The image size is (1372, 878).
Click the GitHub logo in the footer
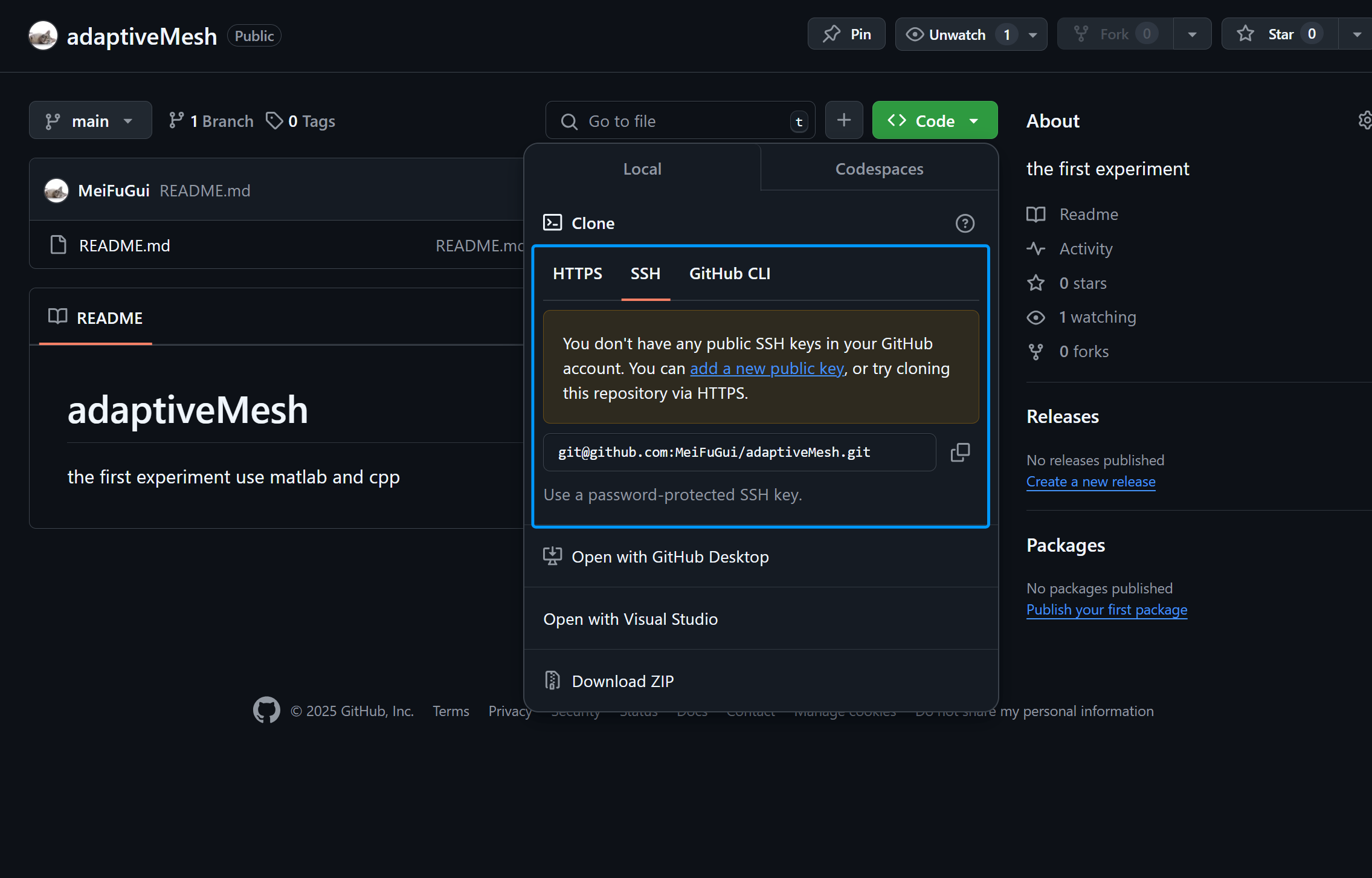[x=266, y=711]
